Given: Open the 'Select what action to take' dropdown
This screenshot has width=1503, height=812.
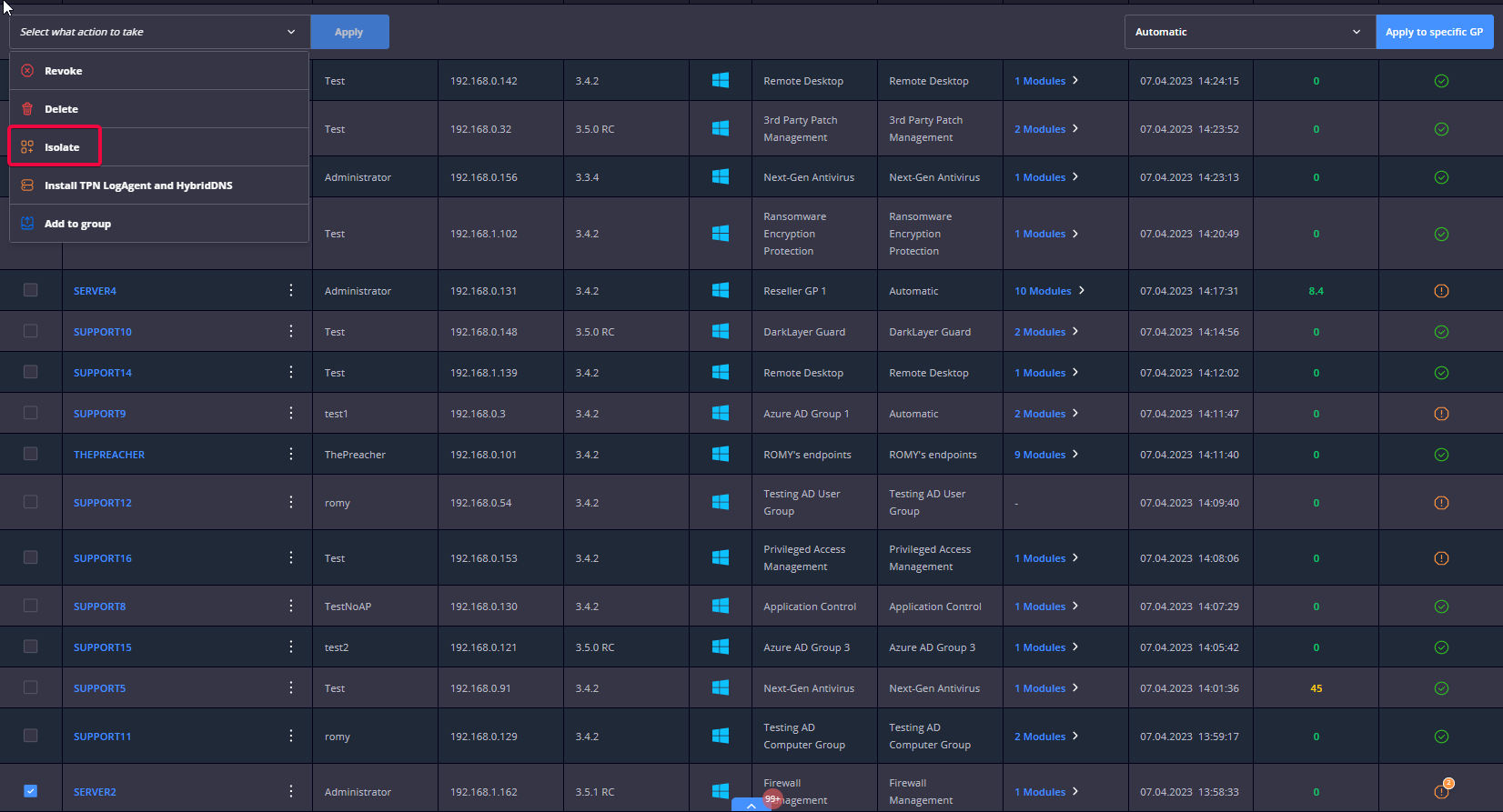Looking at the screenshot, I should tap(159, 32).
